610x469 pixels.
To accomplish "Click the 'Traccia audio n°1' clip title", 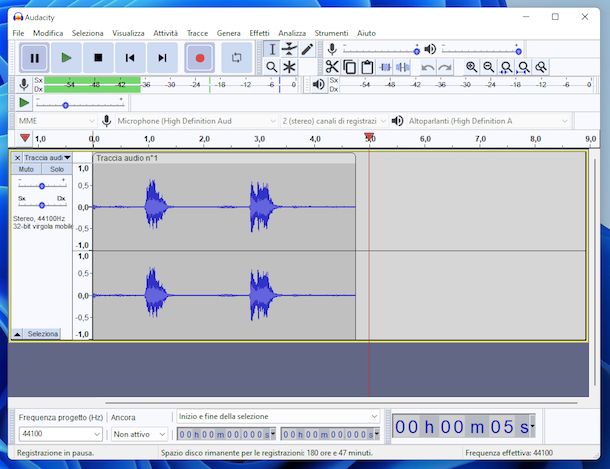I will pos(127,158).
